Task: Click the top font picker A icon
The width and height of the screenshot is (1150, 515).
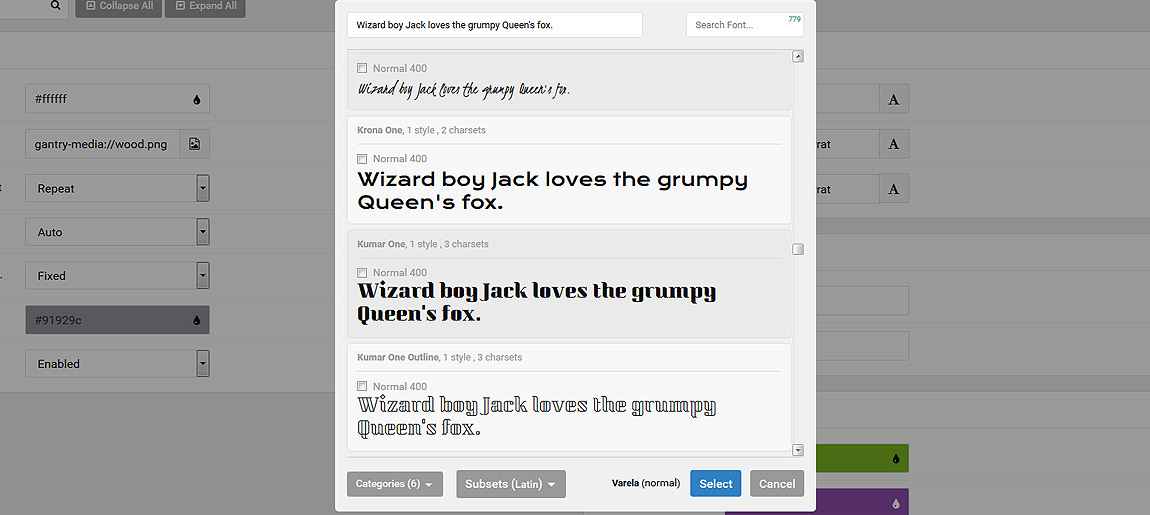Action: [894, 99]
